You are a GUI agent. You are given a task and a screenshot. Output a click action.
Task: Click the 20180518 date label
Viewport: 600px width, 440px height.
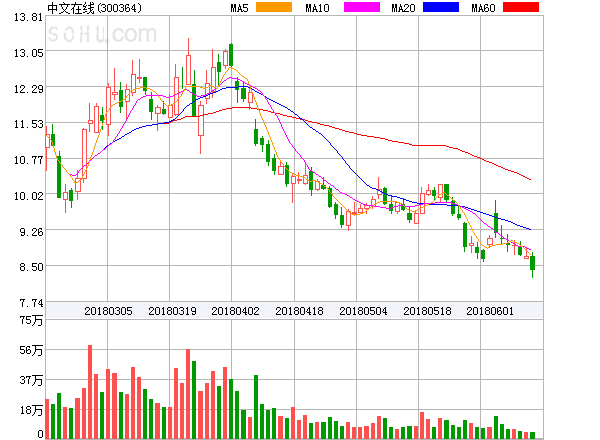click(427, 311)
